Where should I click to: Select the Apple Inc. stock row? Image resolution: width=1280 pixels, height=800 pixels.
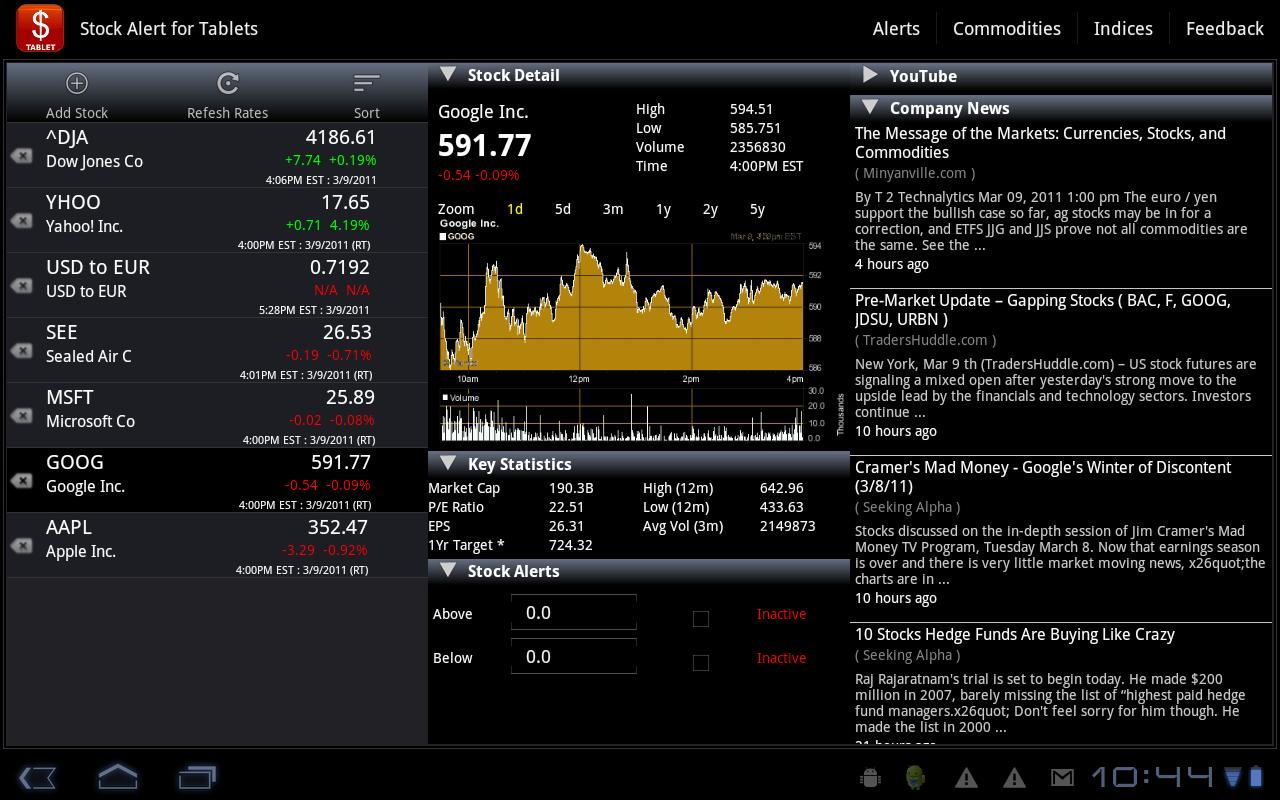[x=217, y=545]
